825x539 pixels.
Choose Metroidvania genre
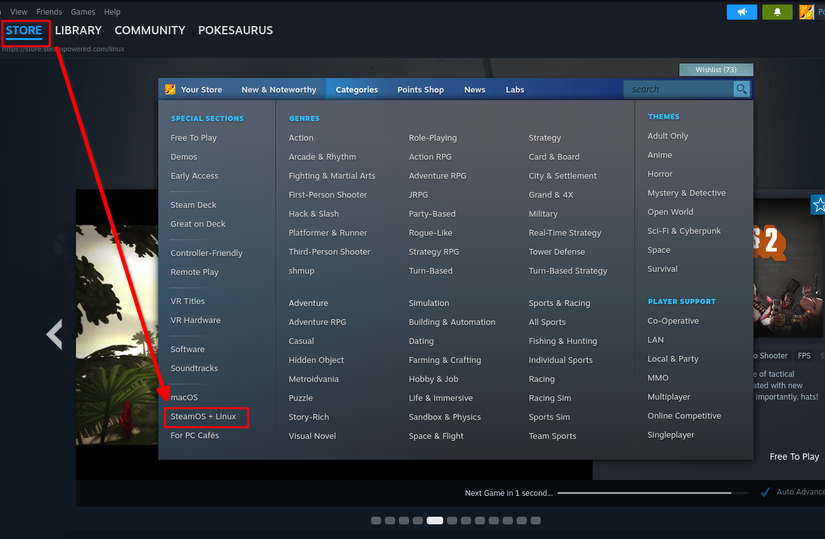314,379
